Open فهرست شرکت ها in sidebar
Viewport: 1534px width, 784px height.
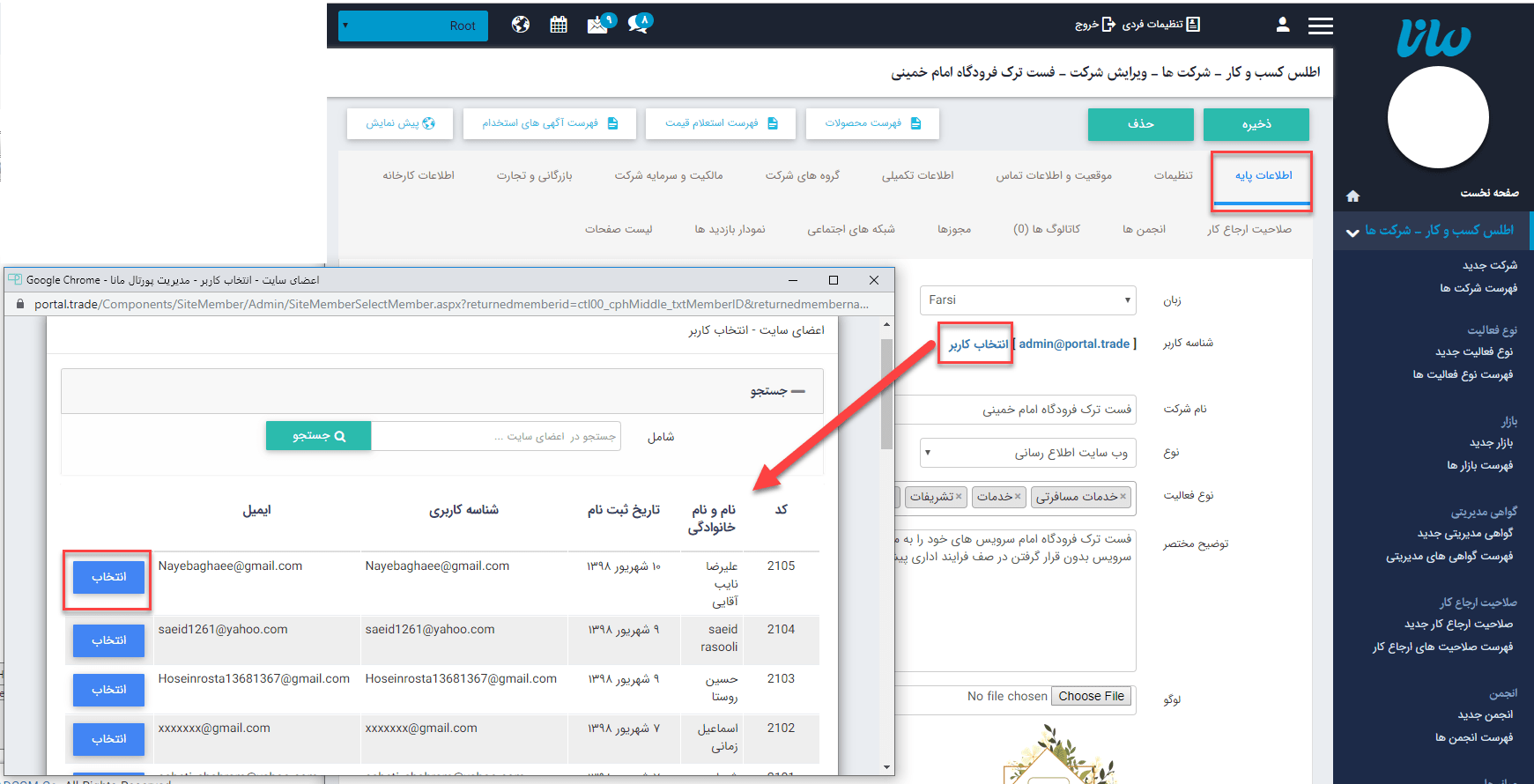(x=1478, y=288)
